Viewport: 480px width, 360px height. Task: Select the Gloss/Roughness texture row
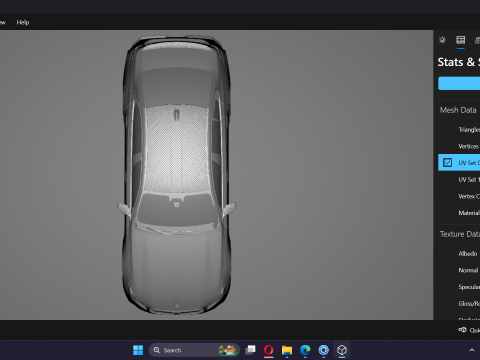click(459, 303)
